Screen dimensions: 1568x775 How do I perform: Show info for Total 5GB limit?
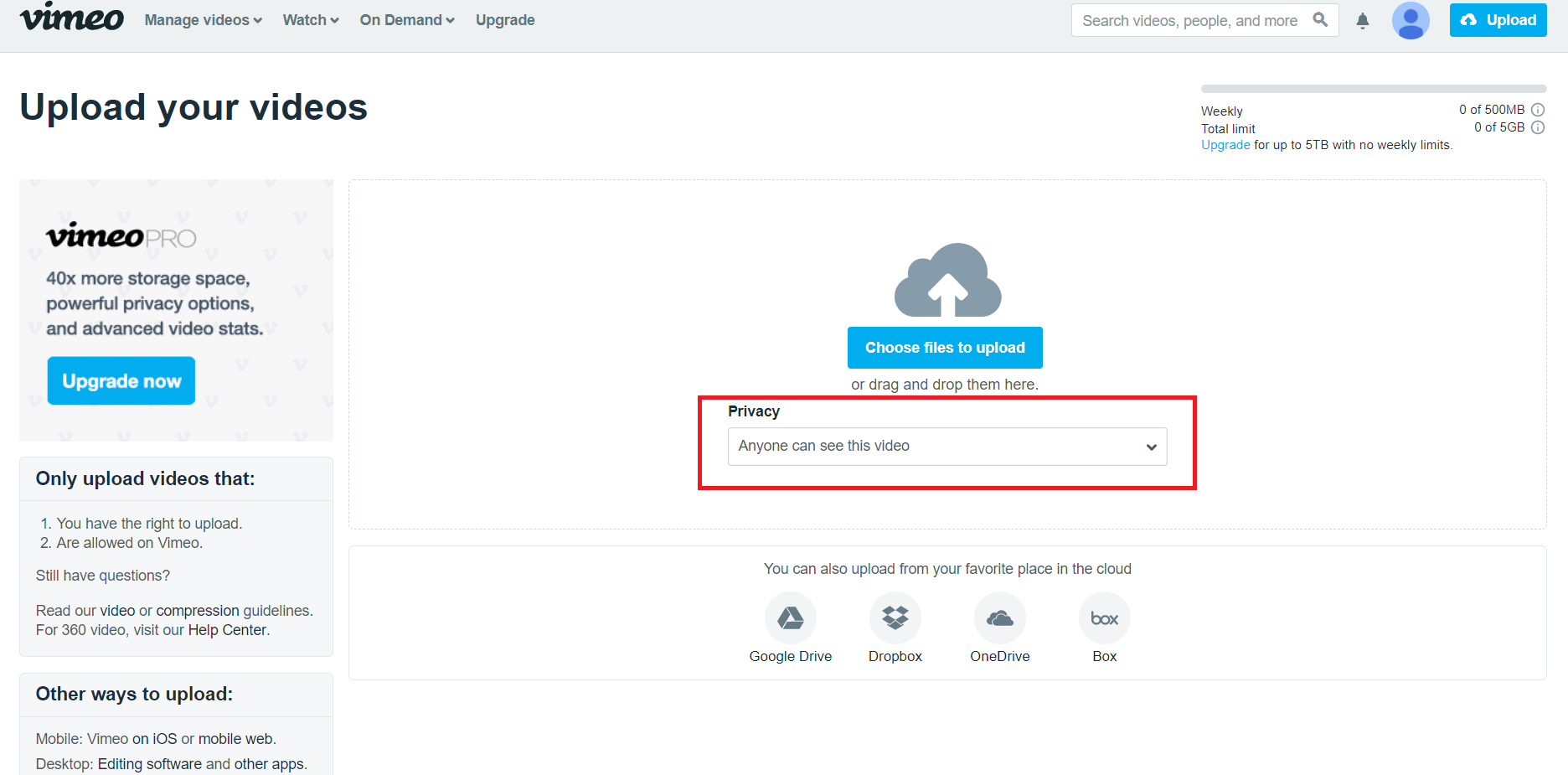1538,127
